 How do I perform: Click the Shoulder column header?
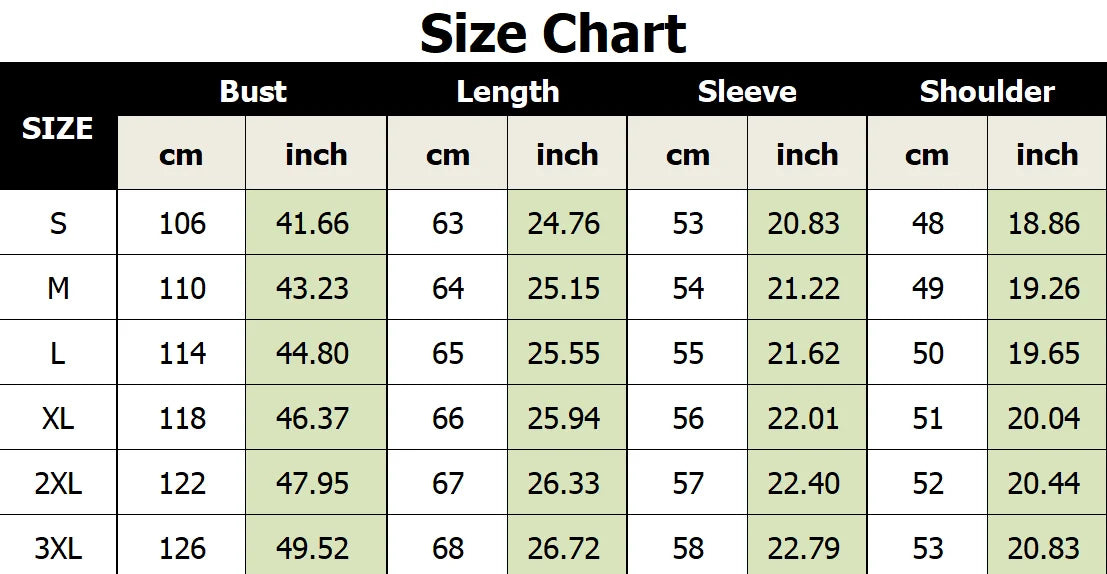pyautogui.click(x=987, y=91)
